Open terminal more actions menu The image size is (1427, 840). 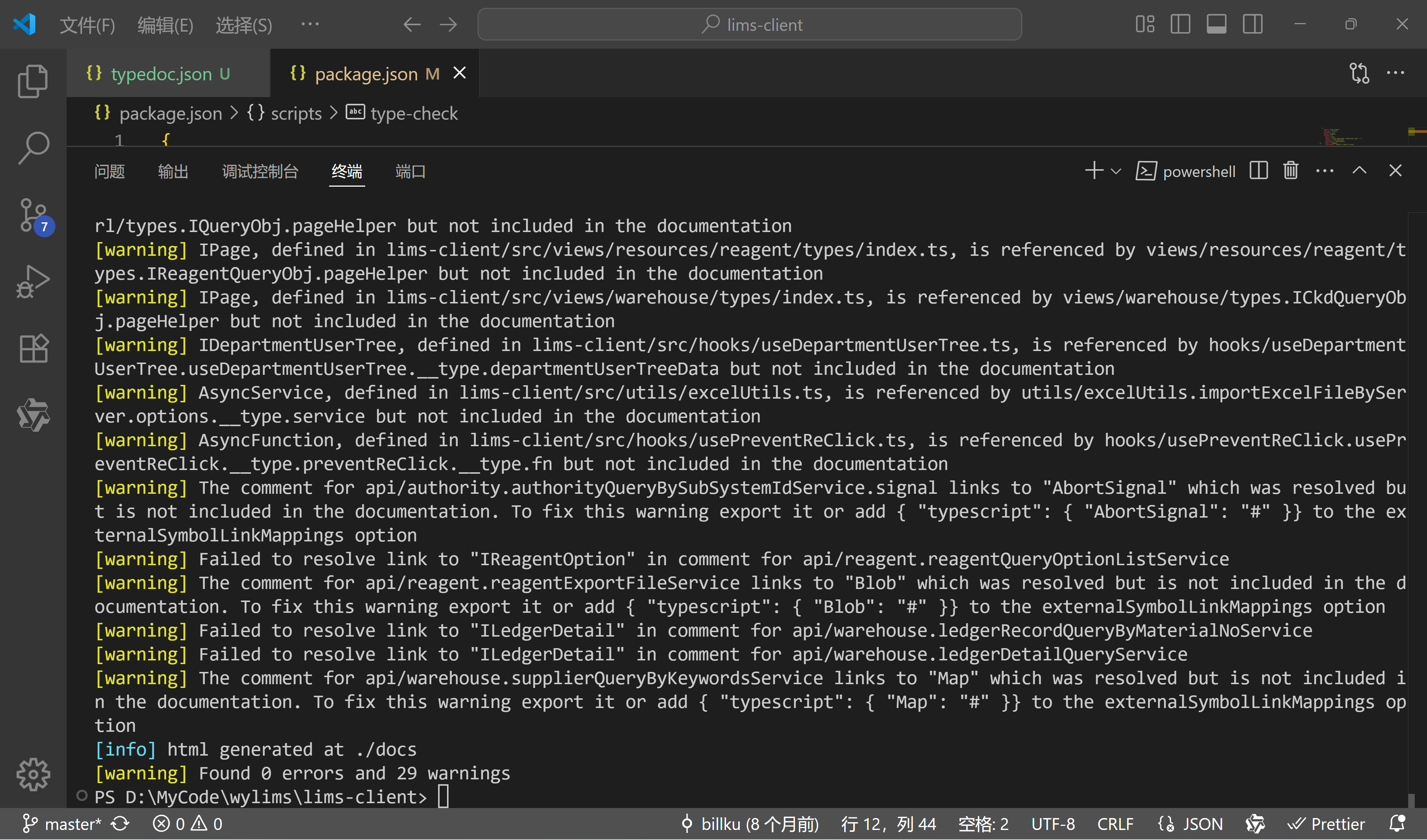pyautogui.click(x=1324, y=170)
